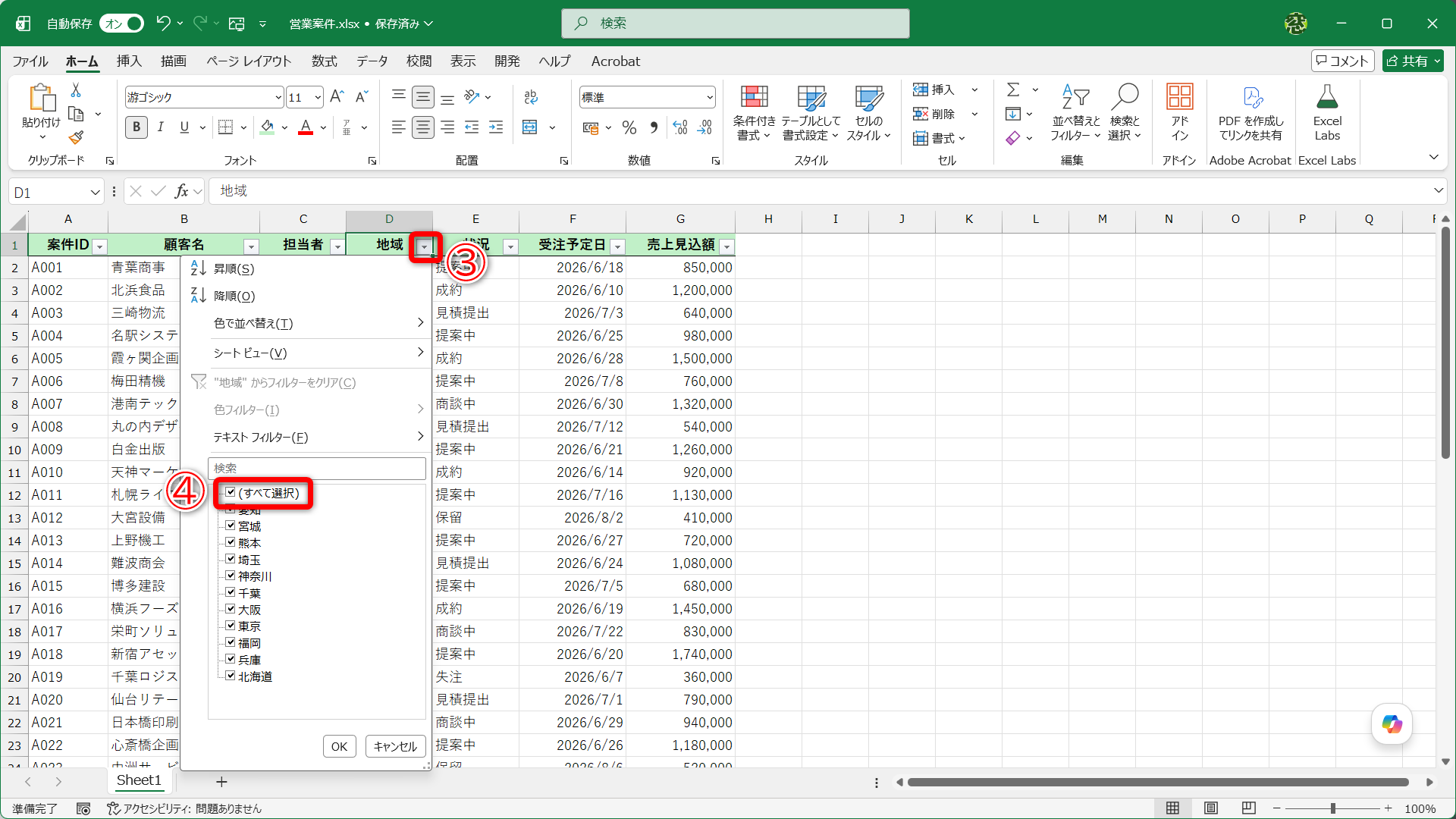
Task: Click the Bold formatting icon
Action: point(136,127)
